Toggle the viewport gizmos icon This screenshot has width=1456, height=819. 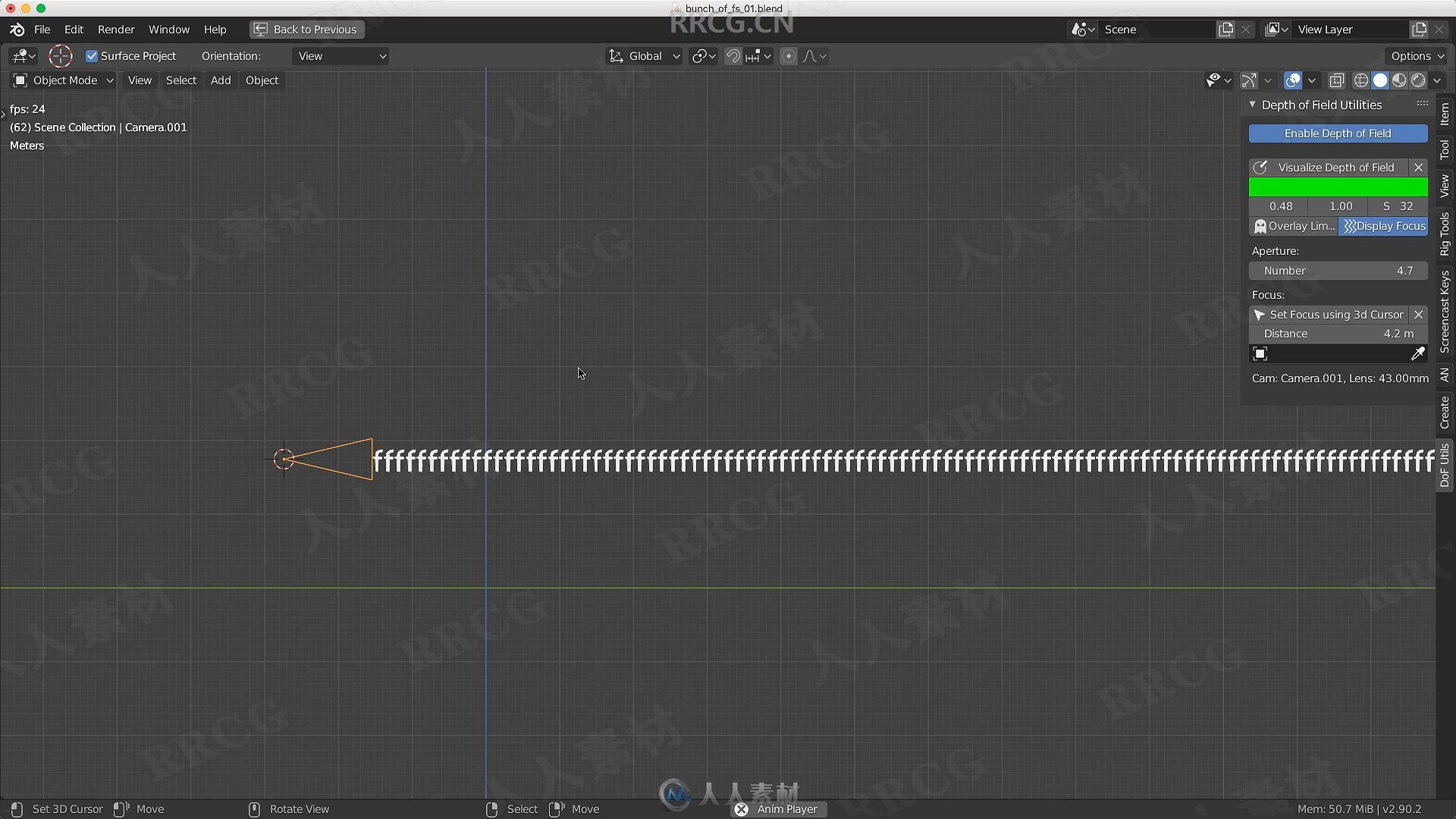click(1248, 80)
